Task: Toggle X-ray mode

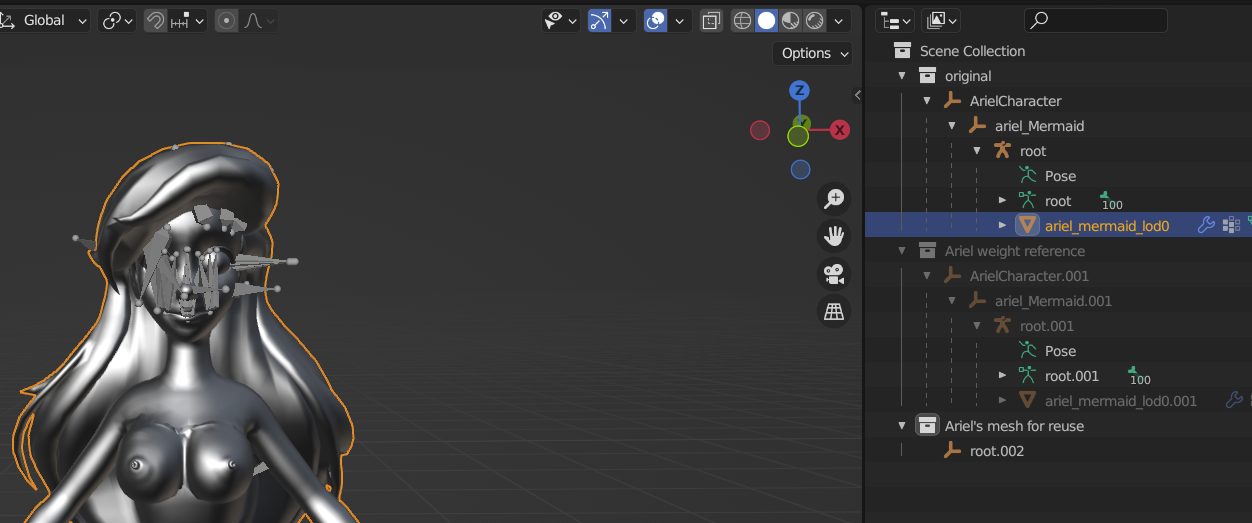Action: point(711,20)
